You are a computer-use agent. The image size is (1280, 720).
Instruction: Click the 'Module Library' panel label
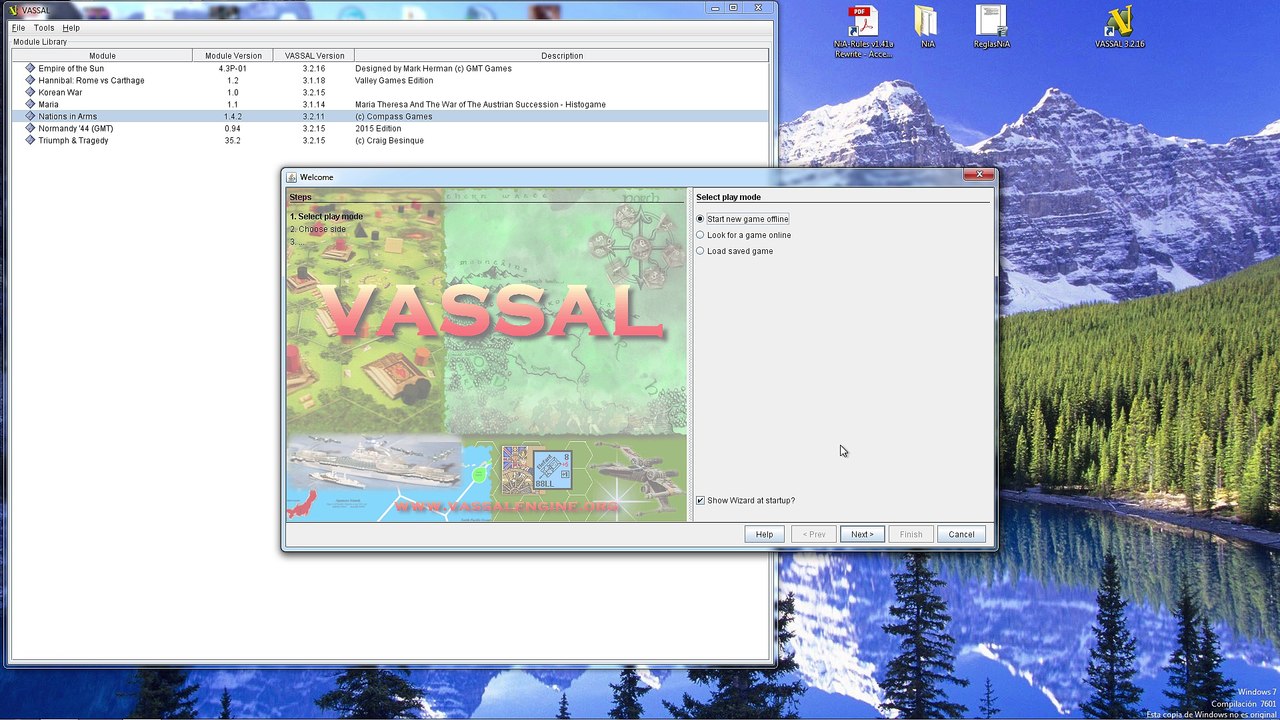[40, 42]
